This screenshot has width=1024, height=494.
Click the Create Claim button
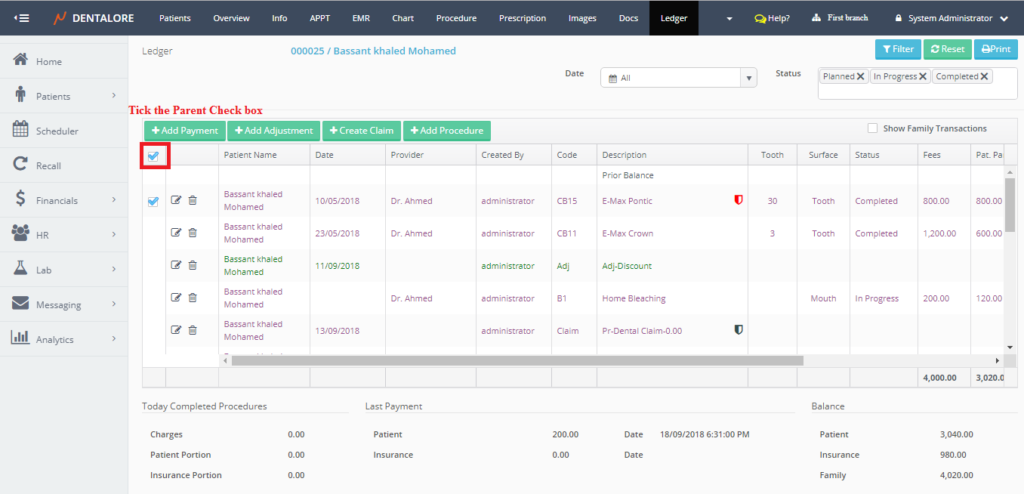(x=360, y=131)
